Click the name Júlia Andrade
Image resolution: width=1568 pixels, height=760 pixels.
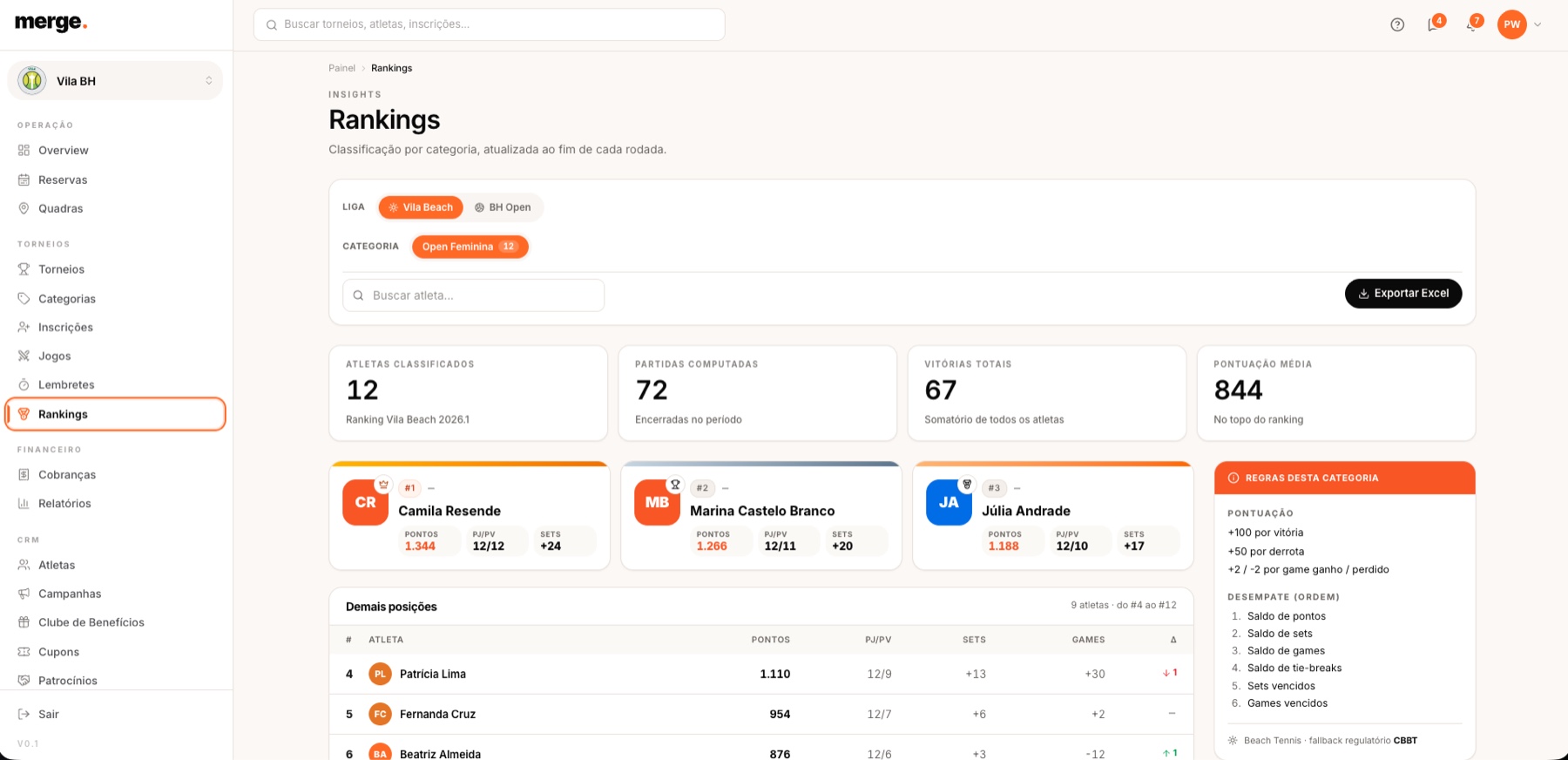(x=1026, y=511)
